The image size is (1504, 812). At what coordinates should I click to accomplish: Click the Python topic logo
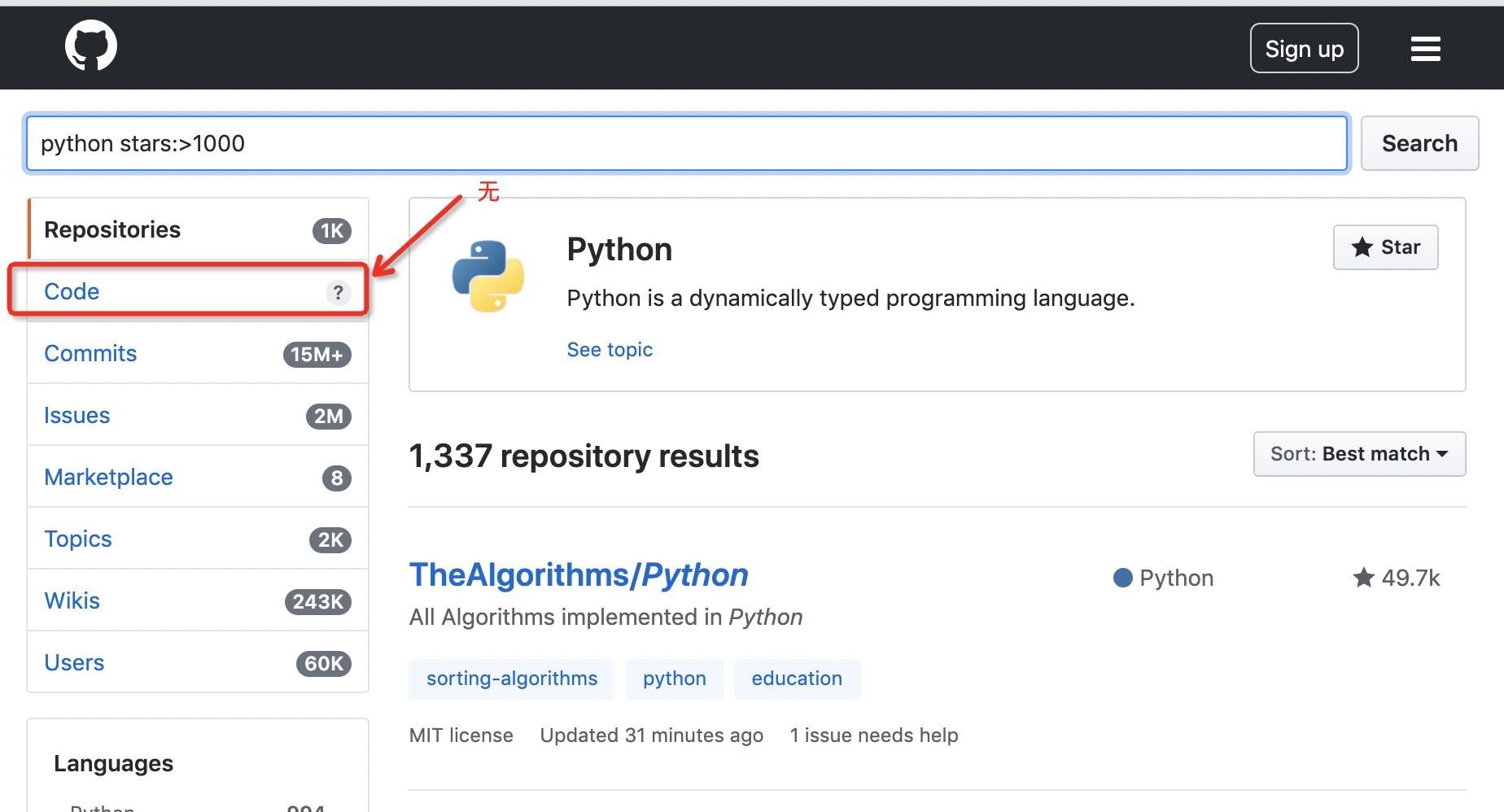[x=487, y=277]
